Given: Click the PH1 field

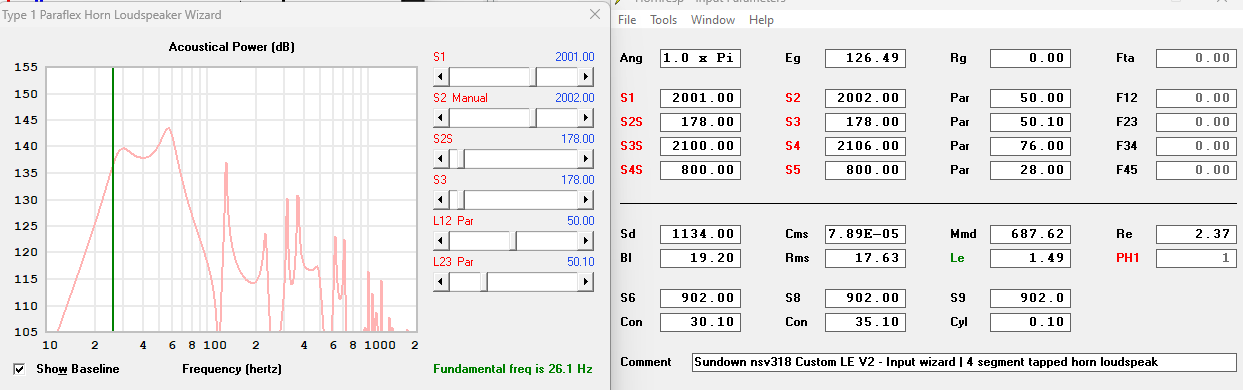Looking at the screenshot, I should [1196, 258].
